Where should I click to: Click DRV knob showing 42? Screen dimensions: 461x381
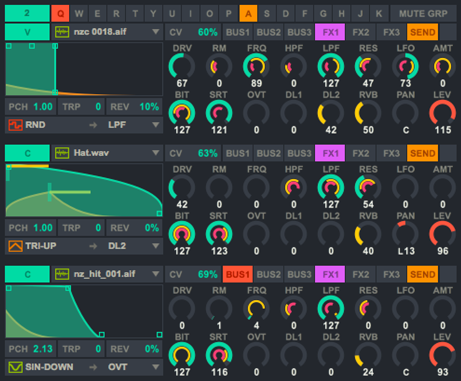tap(182, 188)
